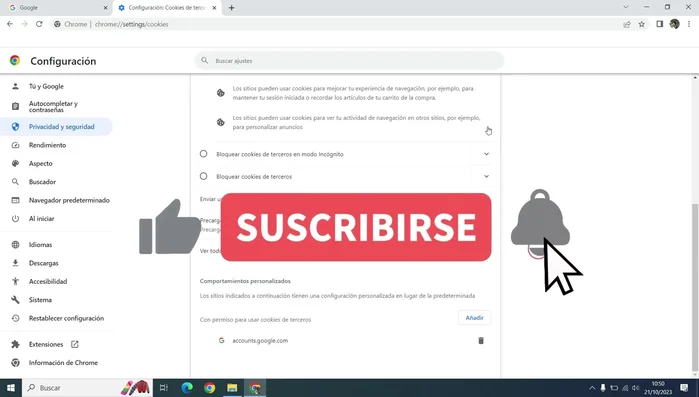Screen dimensions: 699x397
Task: Click the Accesibilidad person icon
Action: tap(15, 281)
